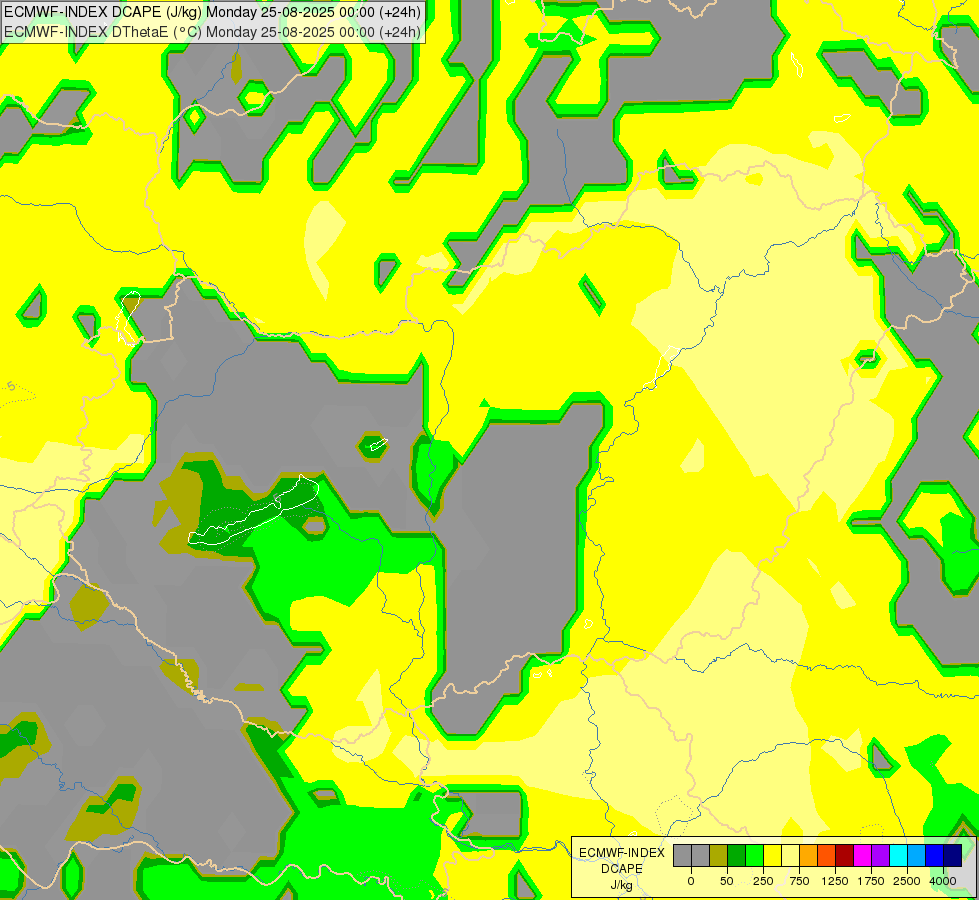Click the legend value 750
The height and width of the screenshot is (900, 979).
799,881
